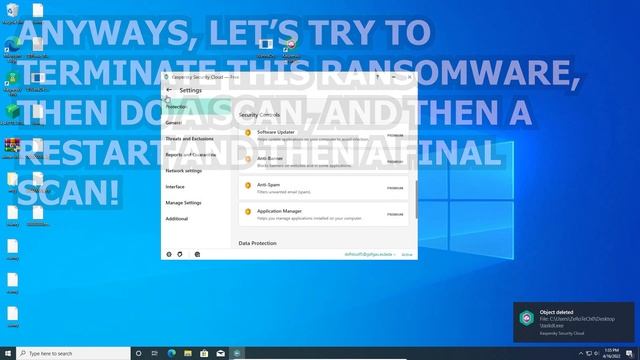Click the volume icon in system tray

(596, 353)
